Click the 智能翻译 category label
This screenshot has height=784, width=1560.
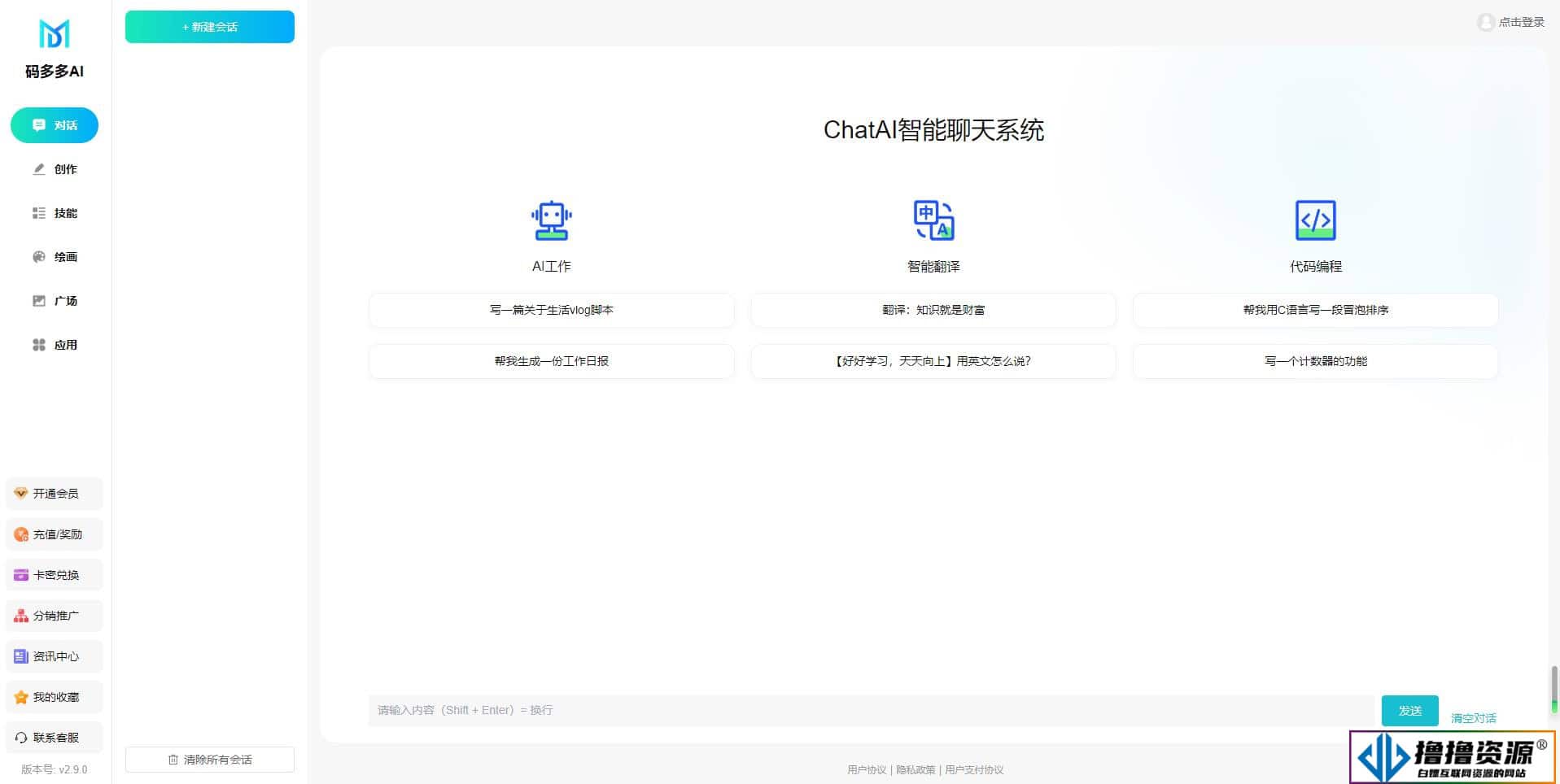[933, 267]
